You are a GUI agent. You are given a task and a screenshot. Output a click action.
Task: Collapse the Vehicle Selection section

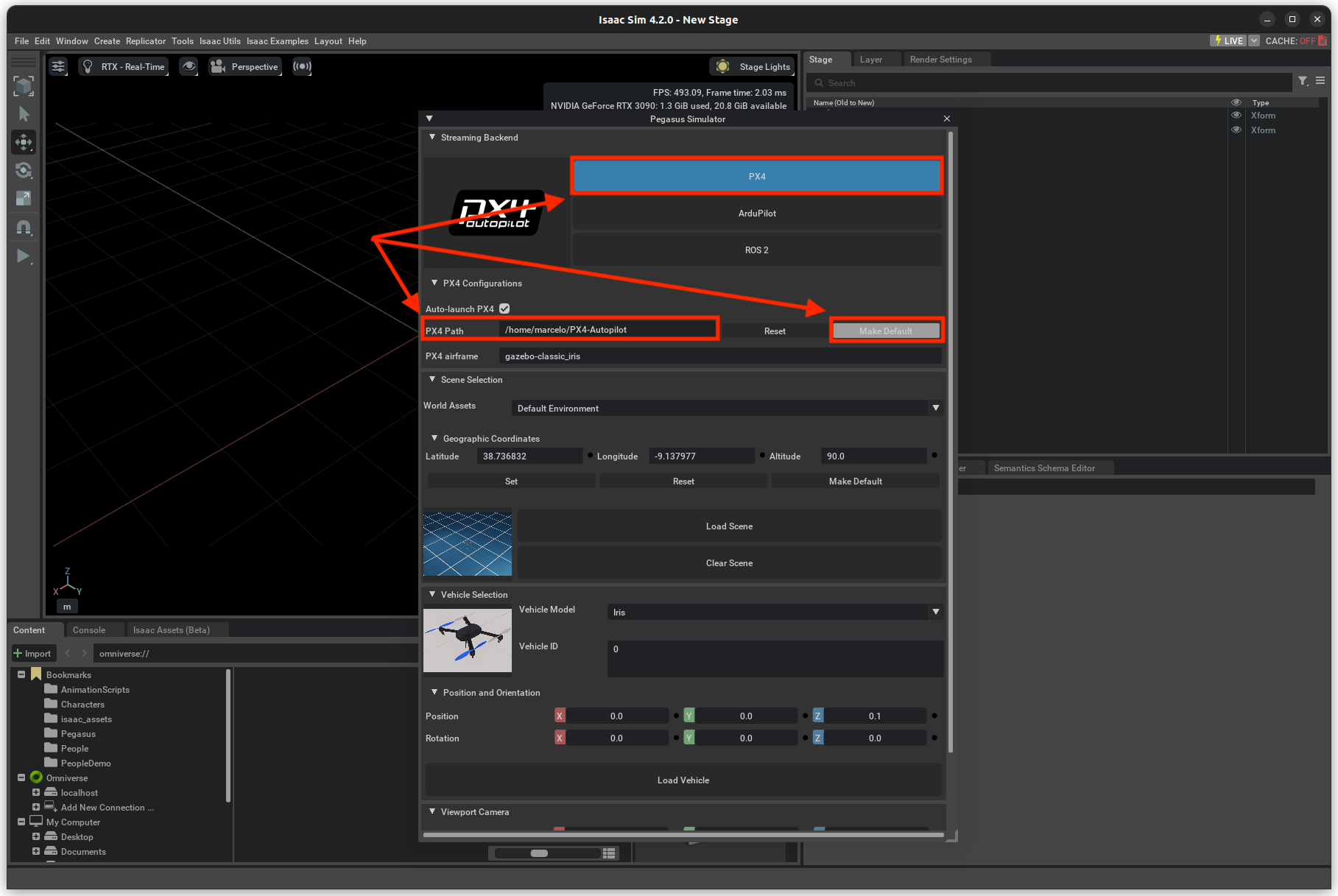coord(432,594)
